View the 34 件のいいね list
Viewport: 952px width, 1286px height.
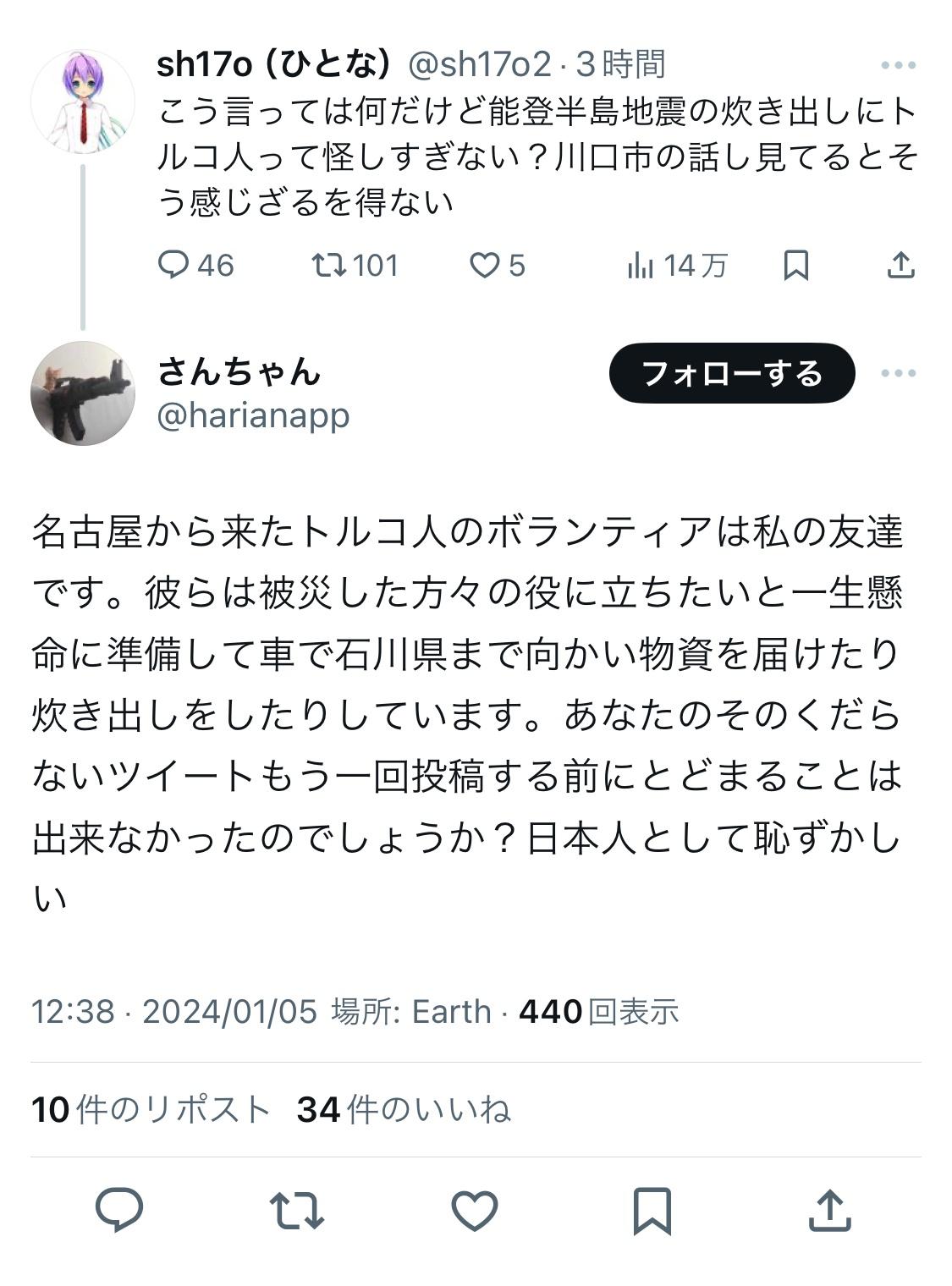point(404,1109)
